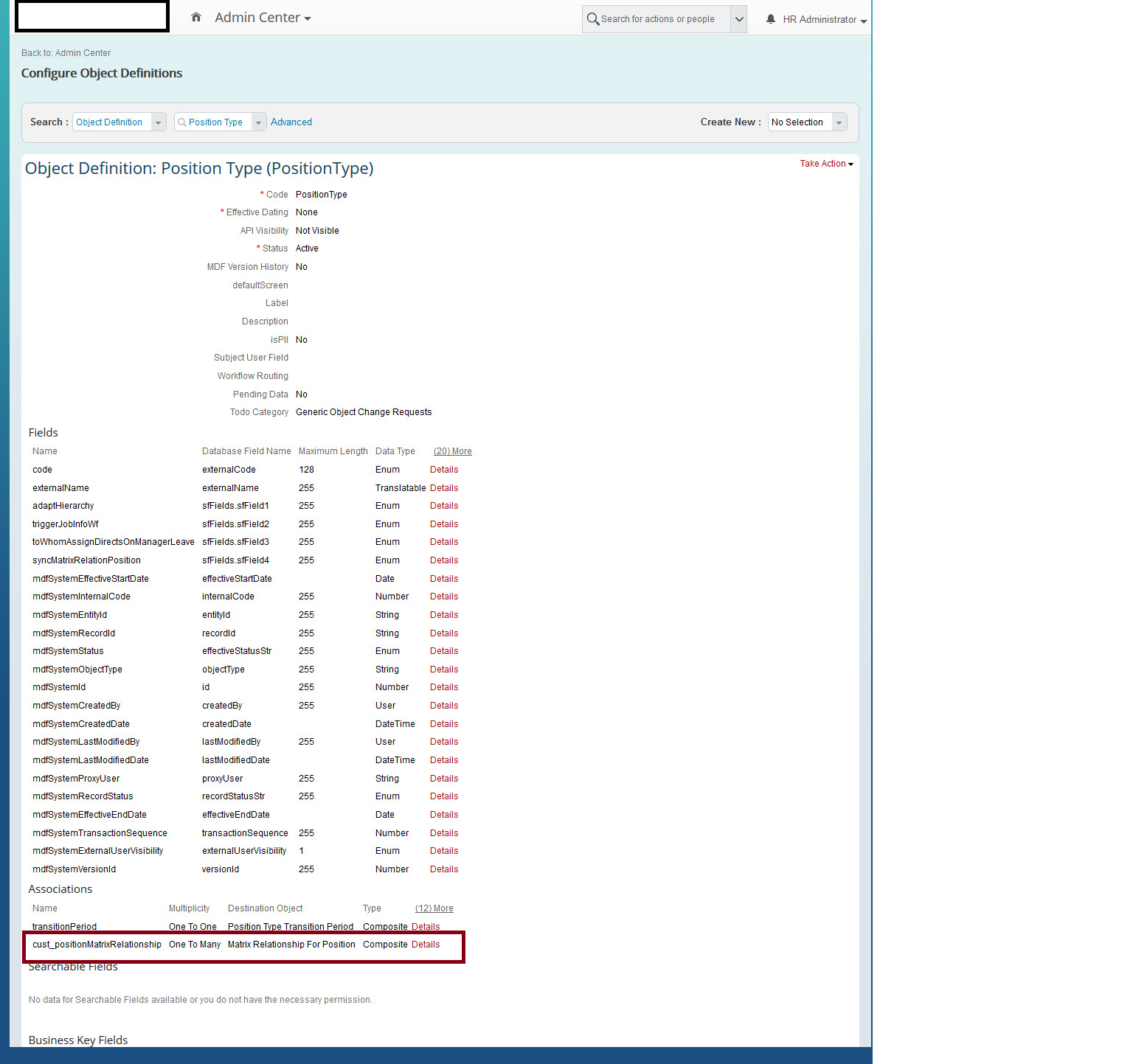Open Details for mdfSystemProxyUser field

pyautogui.click(x=444, y=779)
